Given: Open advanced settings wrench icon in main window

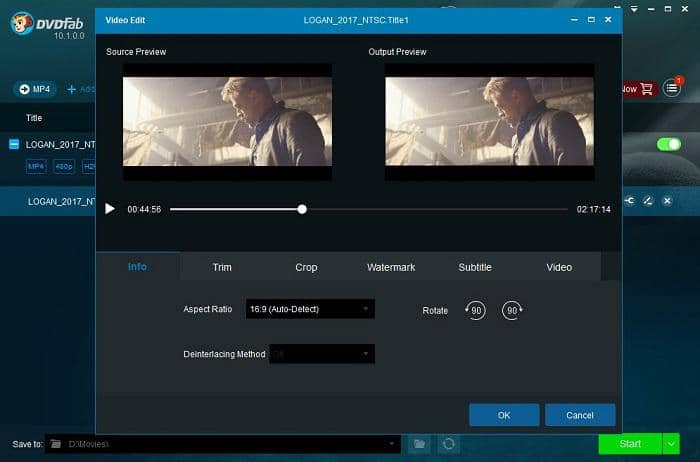Looking at the screenshot, I should pos(629,201).
